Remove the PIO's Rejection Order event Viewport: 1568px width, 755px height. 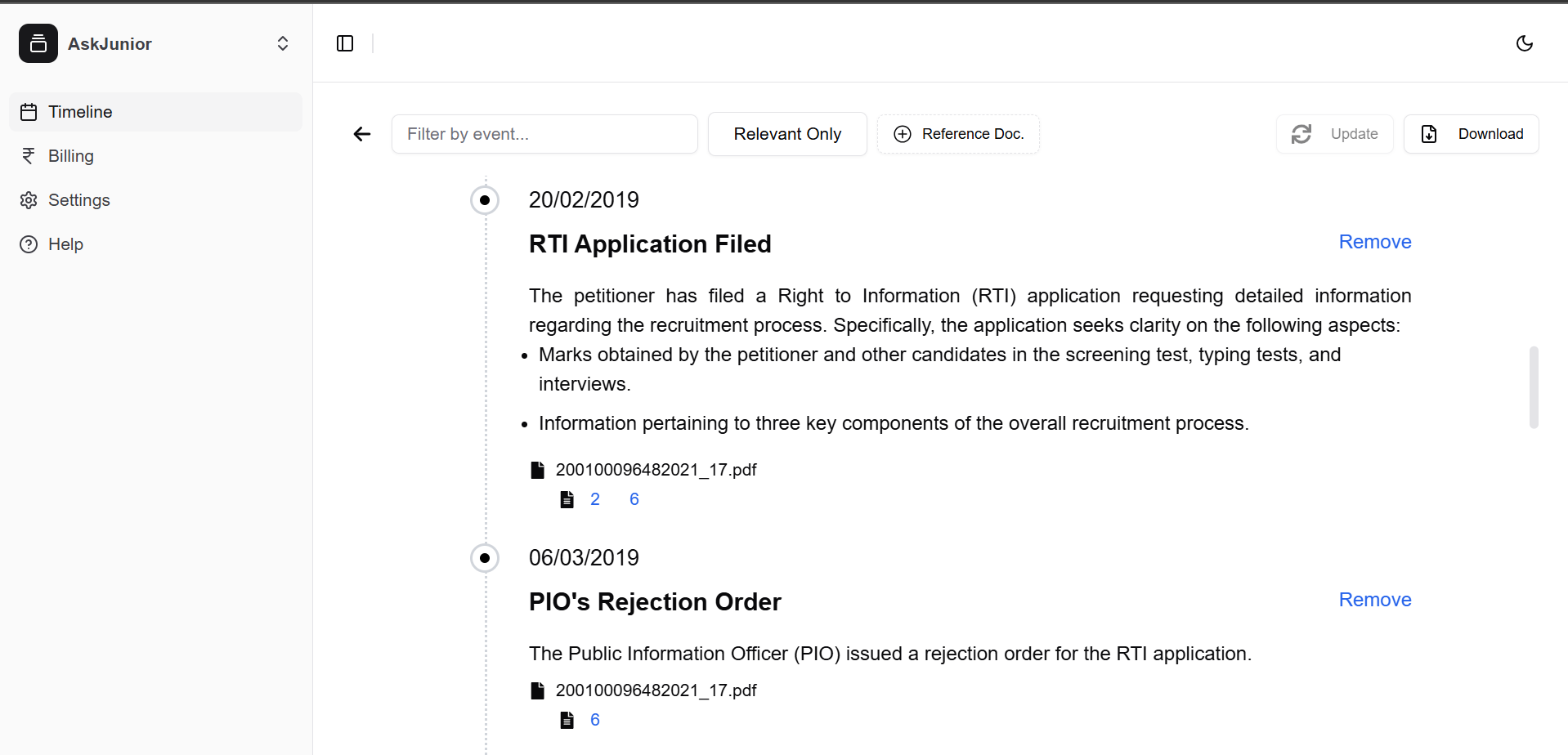(1374, 600)
